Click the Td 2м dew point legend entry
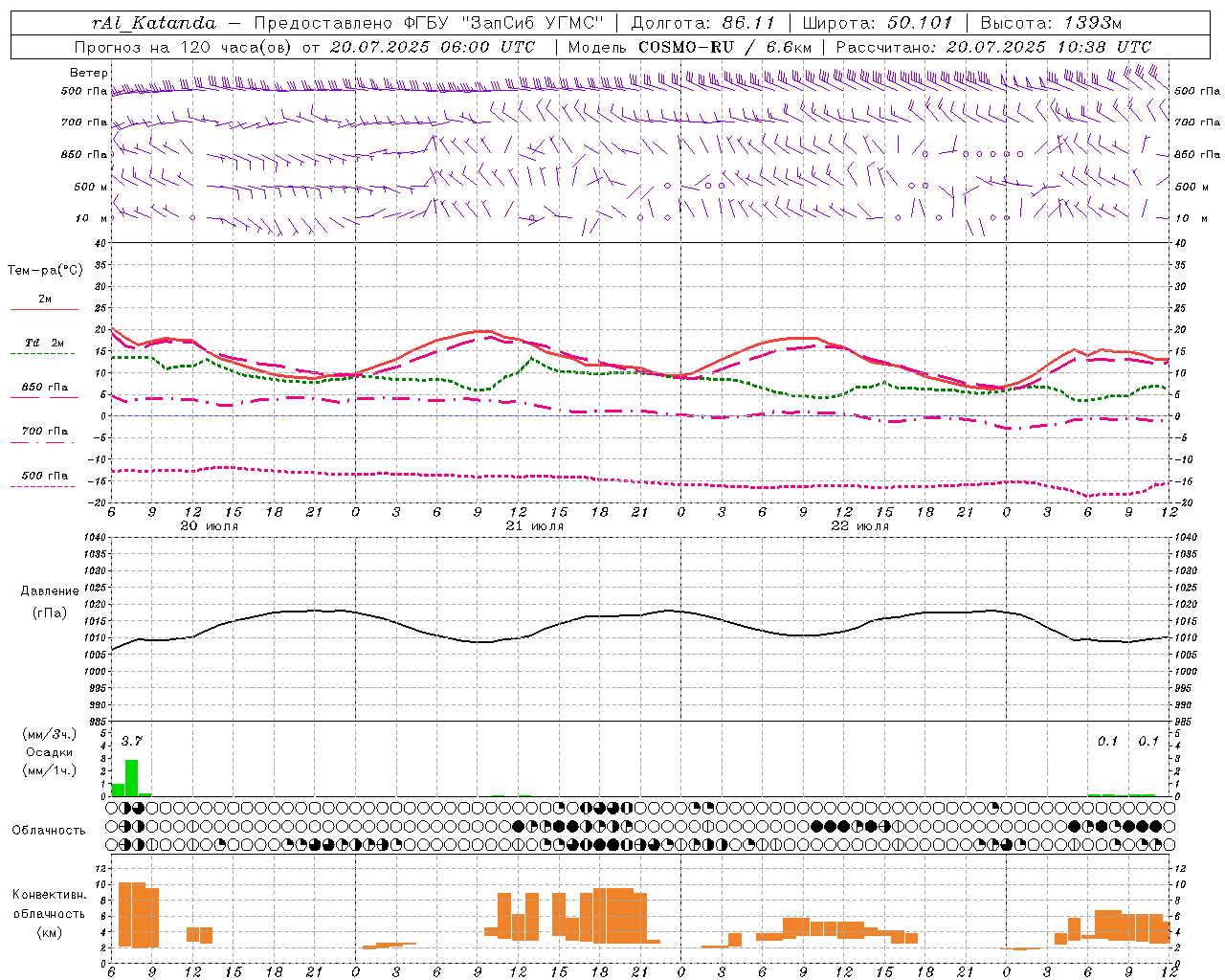Screen dimensions: 1225x980 pyautogui.click(x=45, y=343)
